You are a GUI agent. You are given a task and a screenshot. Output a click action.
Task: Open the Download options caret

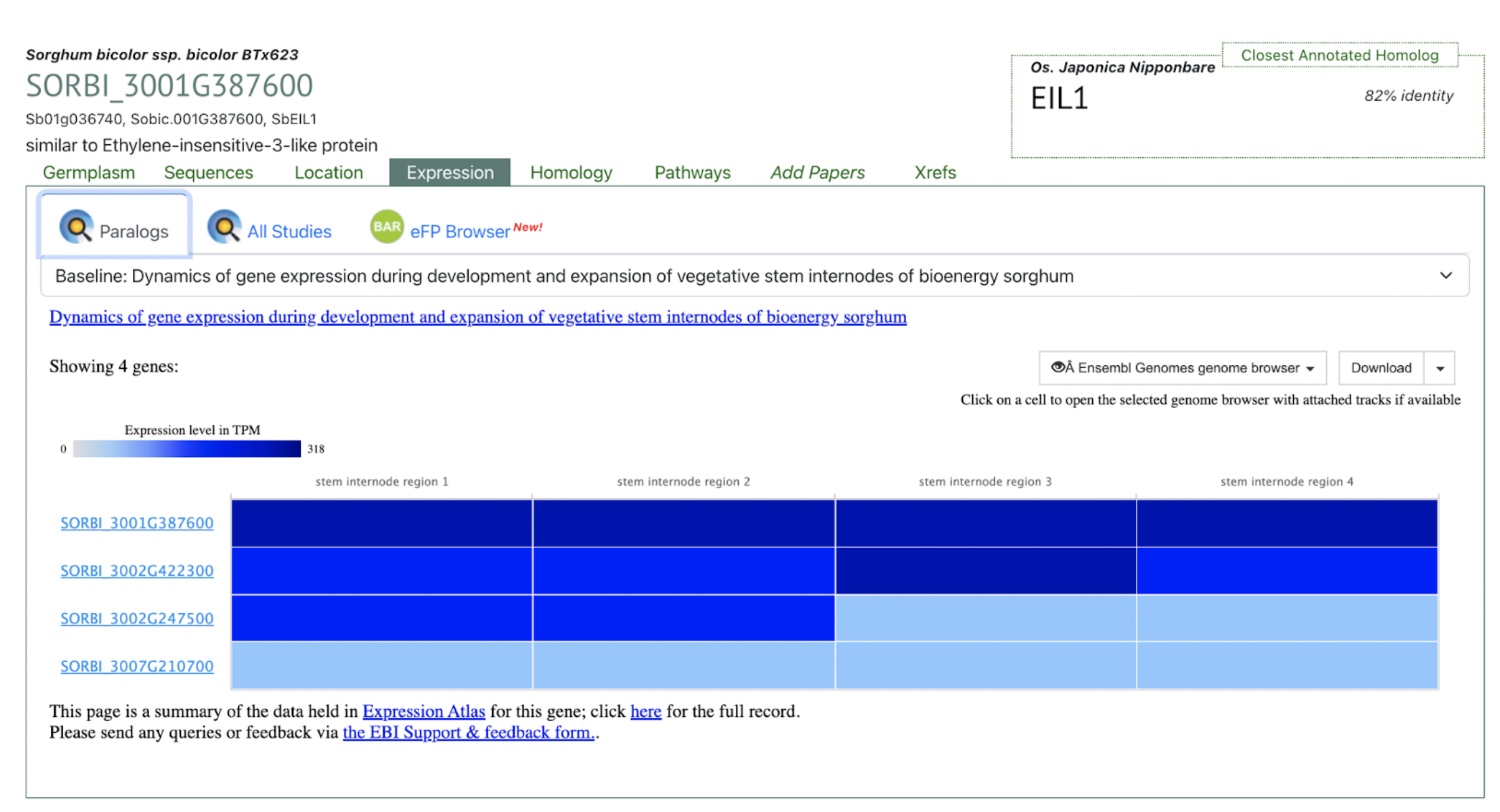click(1440, 368)
